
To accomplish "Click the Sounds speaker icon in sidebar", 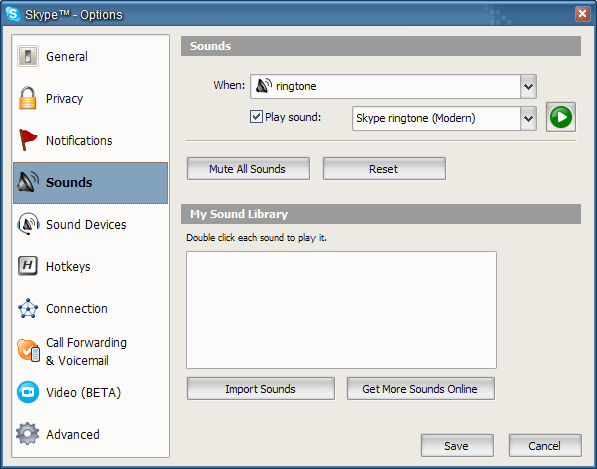I will [28, 182].
